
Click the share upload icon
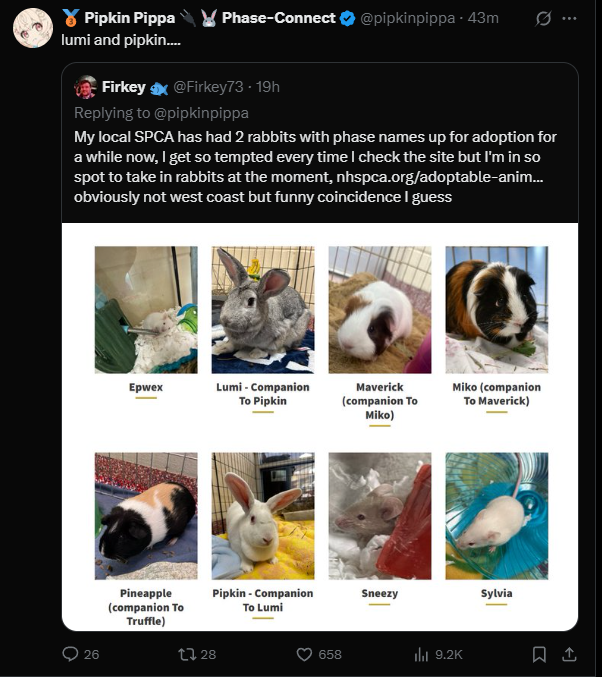[x=569, y=654]
